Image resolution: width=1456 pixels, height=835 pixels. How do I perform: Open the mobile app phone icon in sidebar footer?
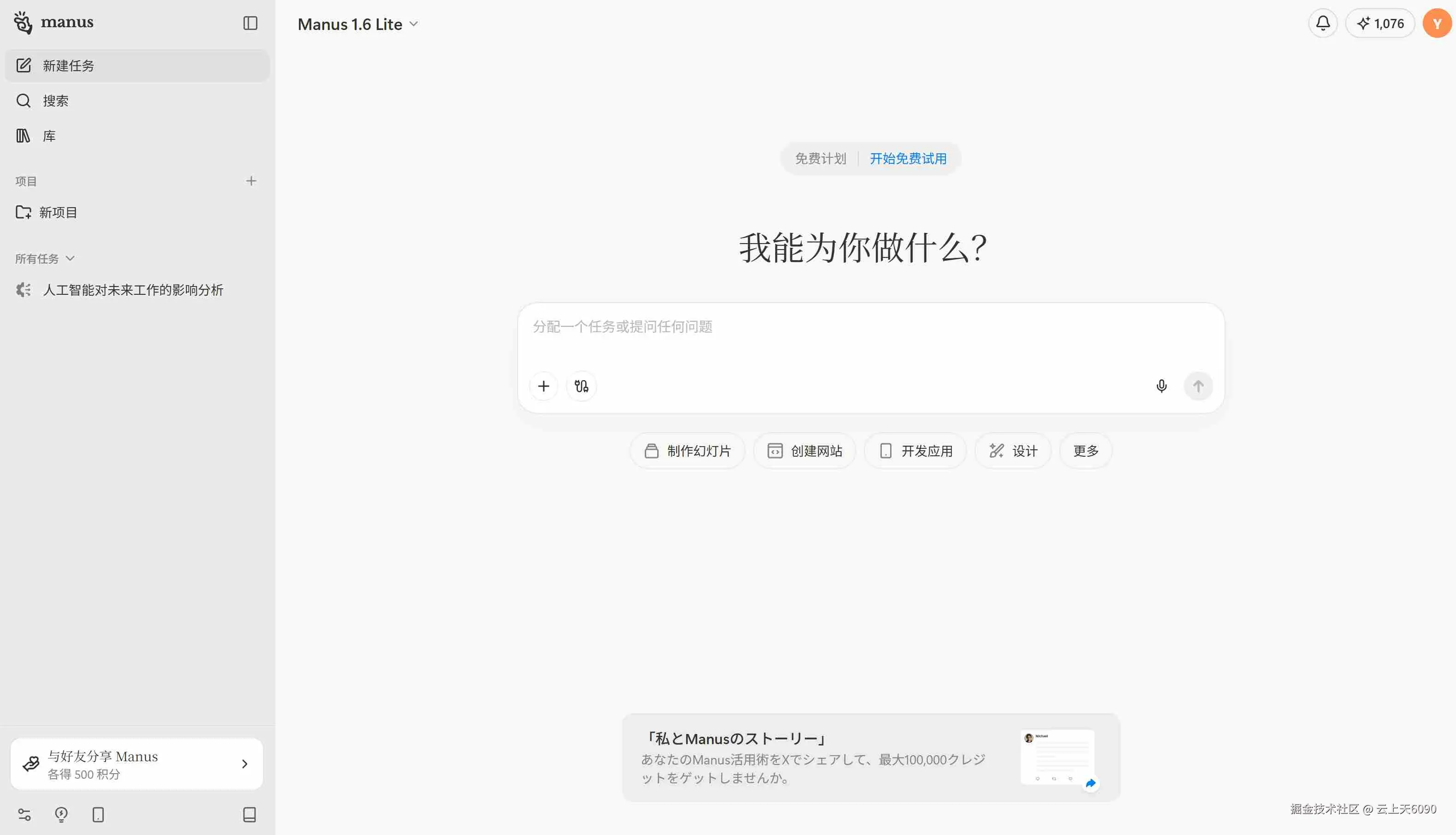[98, 814]
